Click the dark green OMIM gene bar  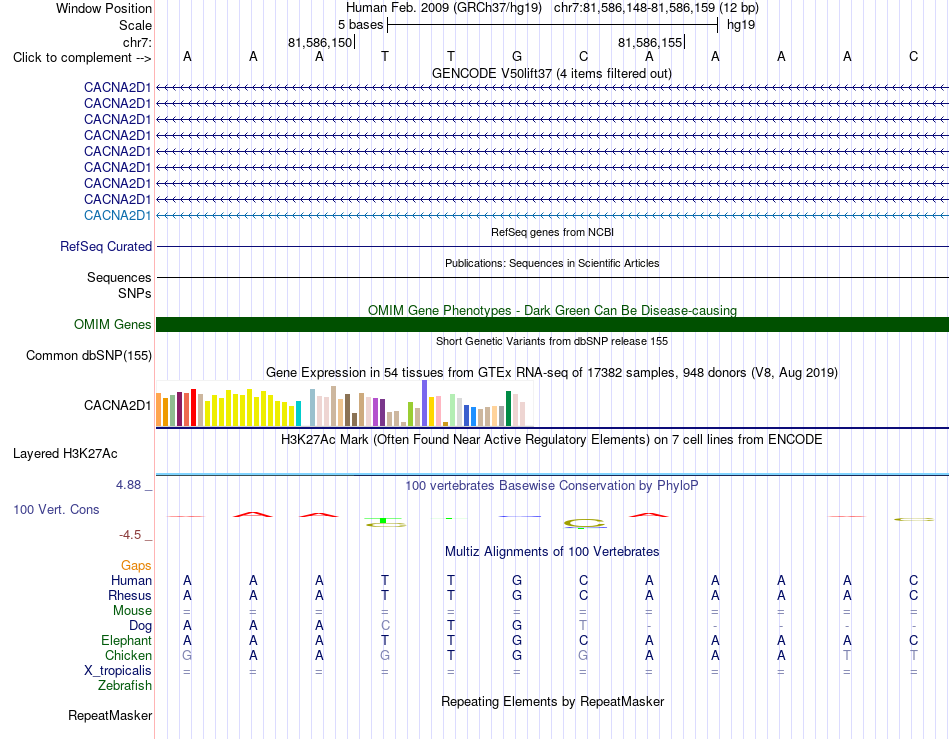pyautogui.click(x=552, y=325)
